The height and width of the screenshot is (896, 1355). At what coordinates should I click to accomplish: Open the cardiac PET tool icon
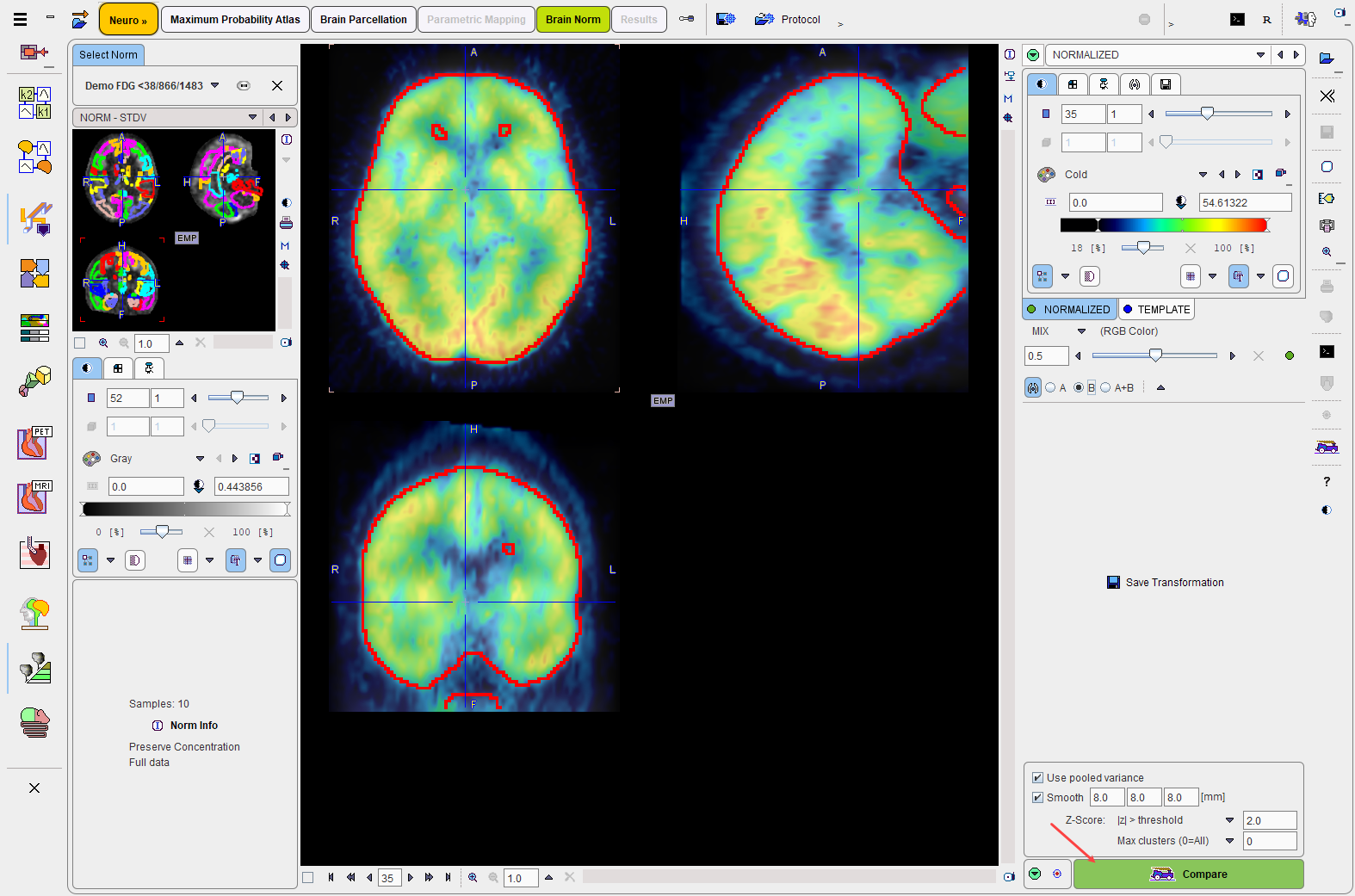coord(34,443)
